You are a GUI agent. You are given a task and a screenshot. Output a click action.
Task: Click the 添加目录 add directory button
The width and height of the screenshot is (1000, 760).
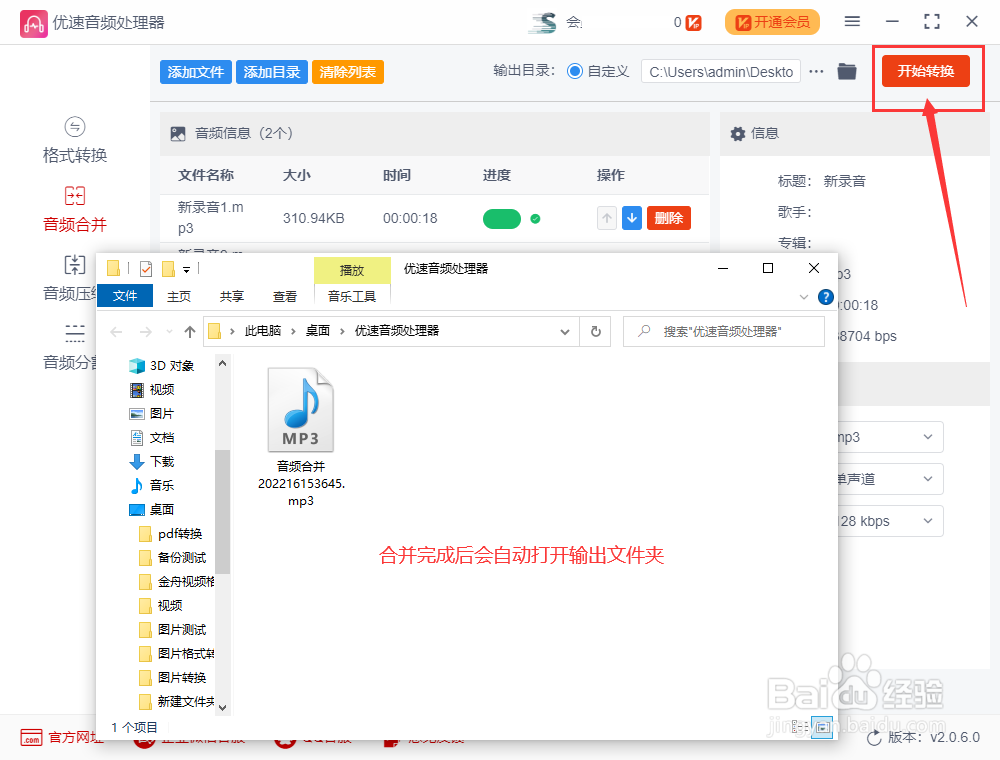pyautogui.click(x=272, y=72)
